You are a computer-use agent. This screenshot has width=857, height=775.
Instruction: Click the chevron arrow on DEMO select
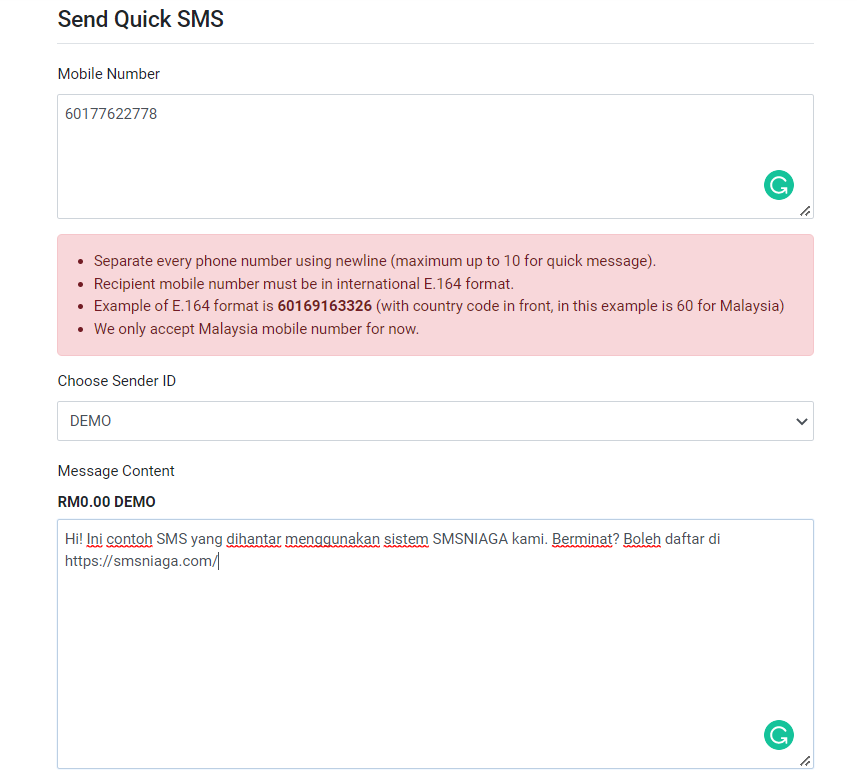[x=800, y=422]
